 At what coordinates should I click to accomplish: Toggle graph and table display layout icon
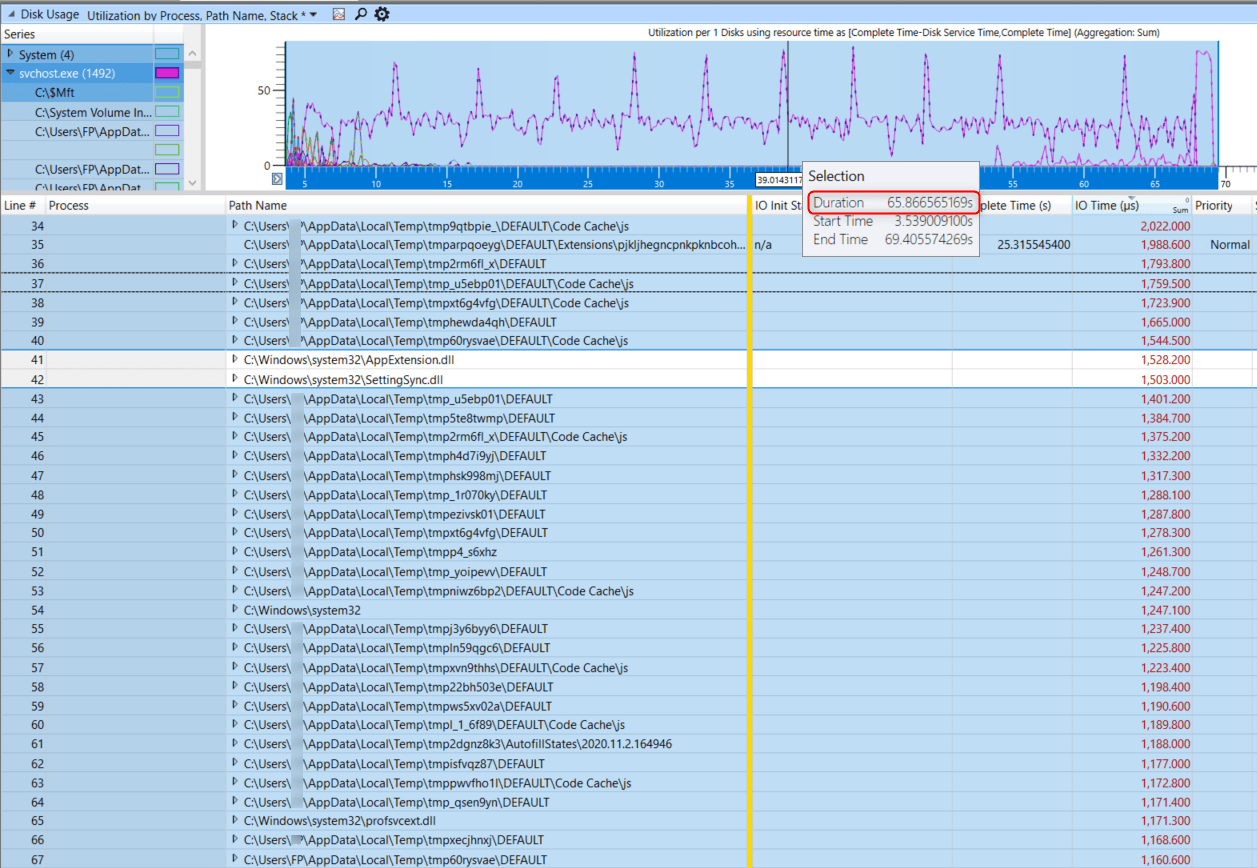click(339, 15)
